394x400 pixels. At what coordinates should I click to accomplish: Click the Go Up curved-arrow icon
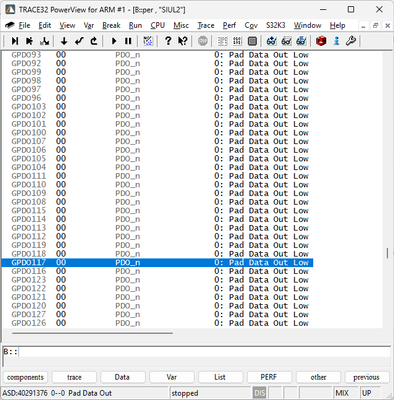[94, 41]
